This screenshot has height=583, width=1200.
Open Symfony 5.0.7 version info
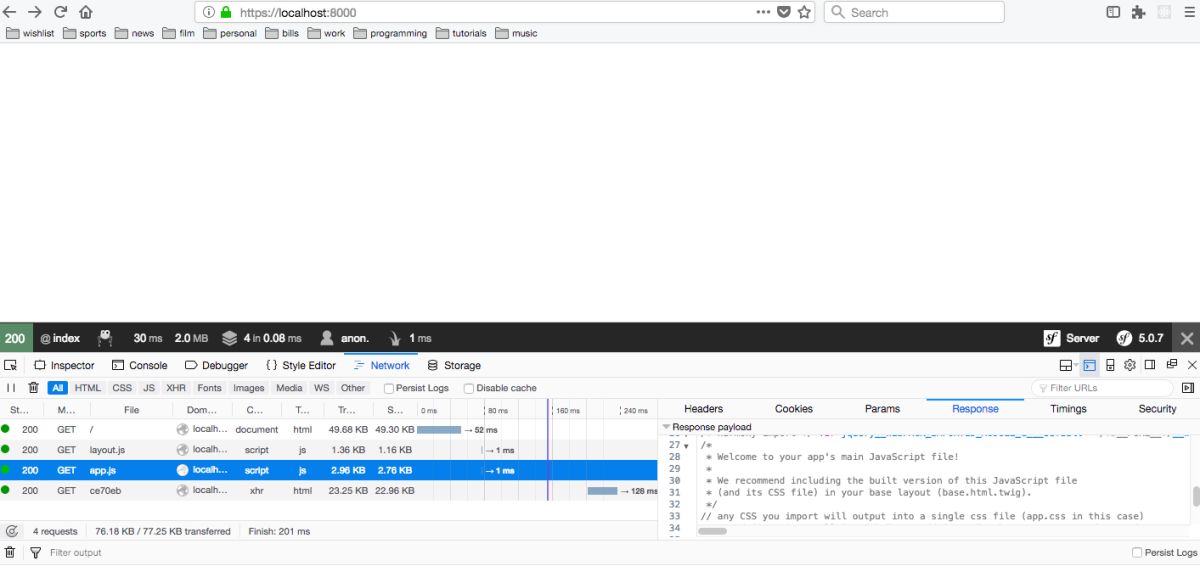click(1140, 338)
